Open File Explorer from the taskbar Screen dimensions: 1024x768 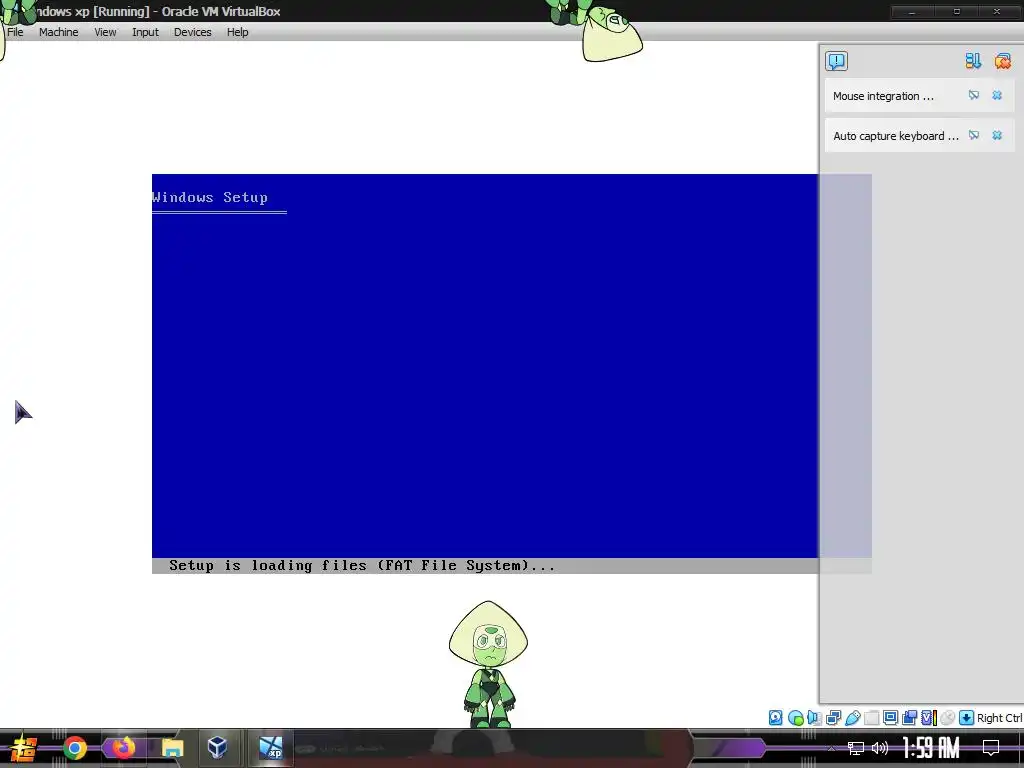click(172, 748)
